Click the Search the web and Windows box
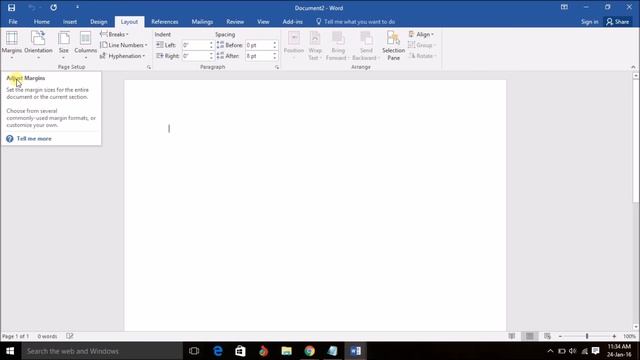This screenshot has width=640, height=360. coord(102,351)
